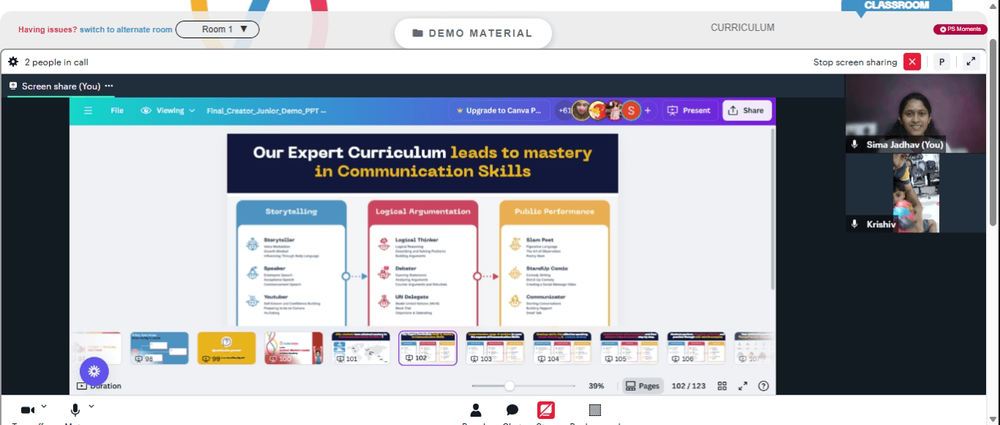The height and width of the screenshot is (425, 1000).
Task: Open the Viewing mode dropdown
Action: [168, 110]
